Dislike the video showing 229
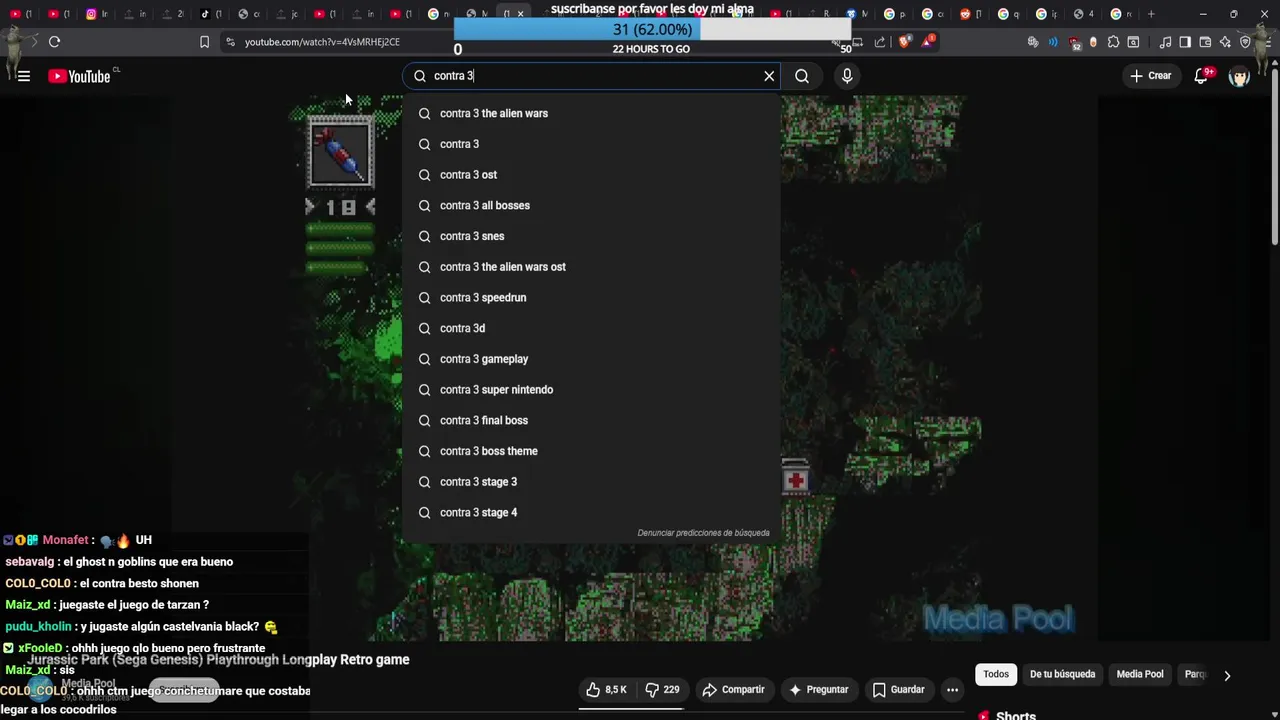The height and width of the screenshot is (720, 1280). tap(662, 690)
